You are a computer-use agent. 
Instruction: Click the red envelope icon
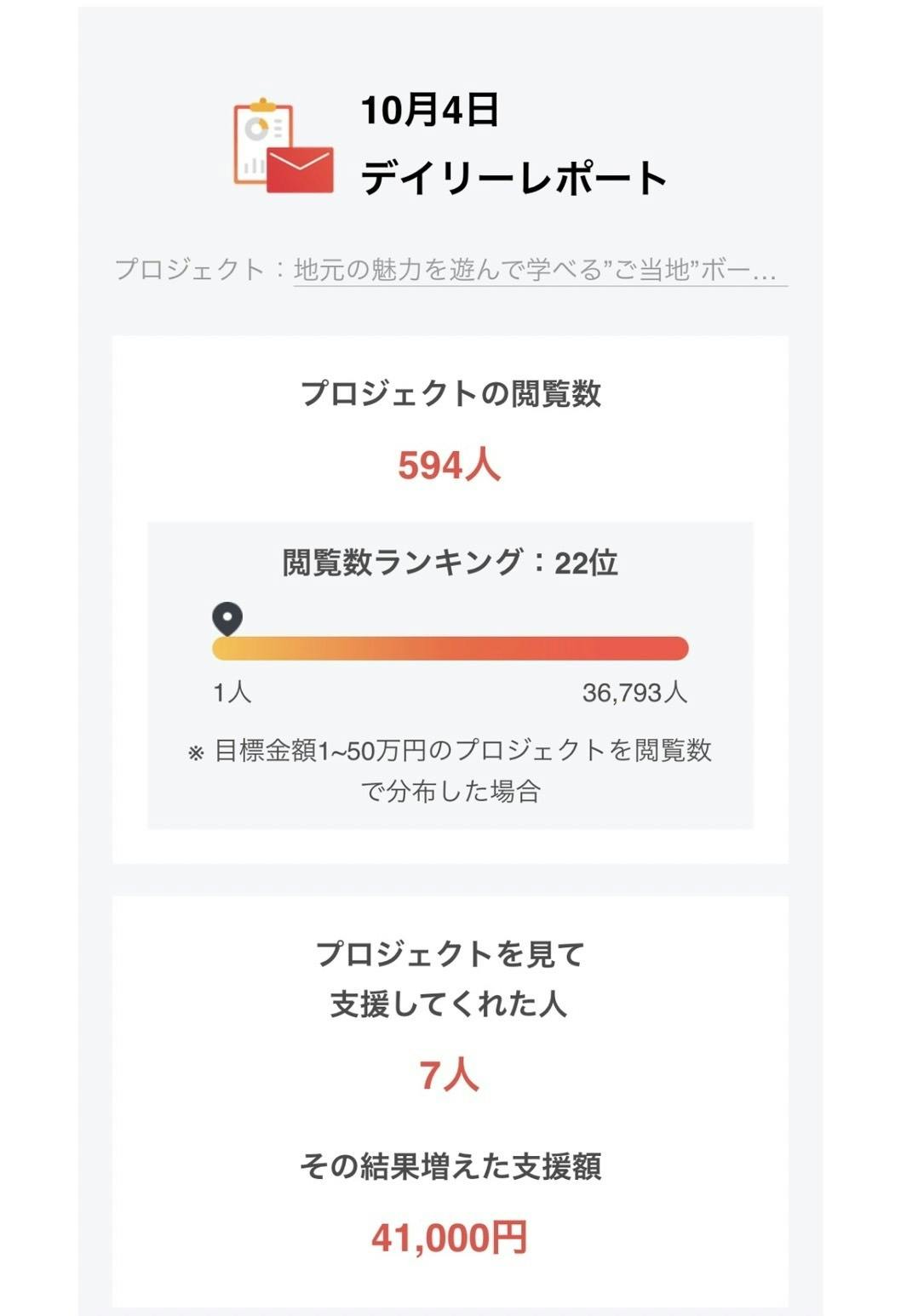[300, 170]
